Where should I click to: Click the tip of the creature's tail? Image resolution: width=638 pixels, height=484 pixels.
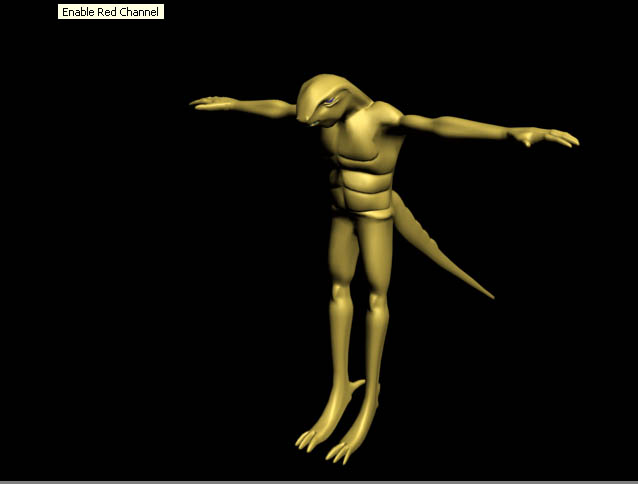click(x=489, y=296)
